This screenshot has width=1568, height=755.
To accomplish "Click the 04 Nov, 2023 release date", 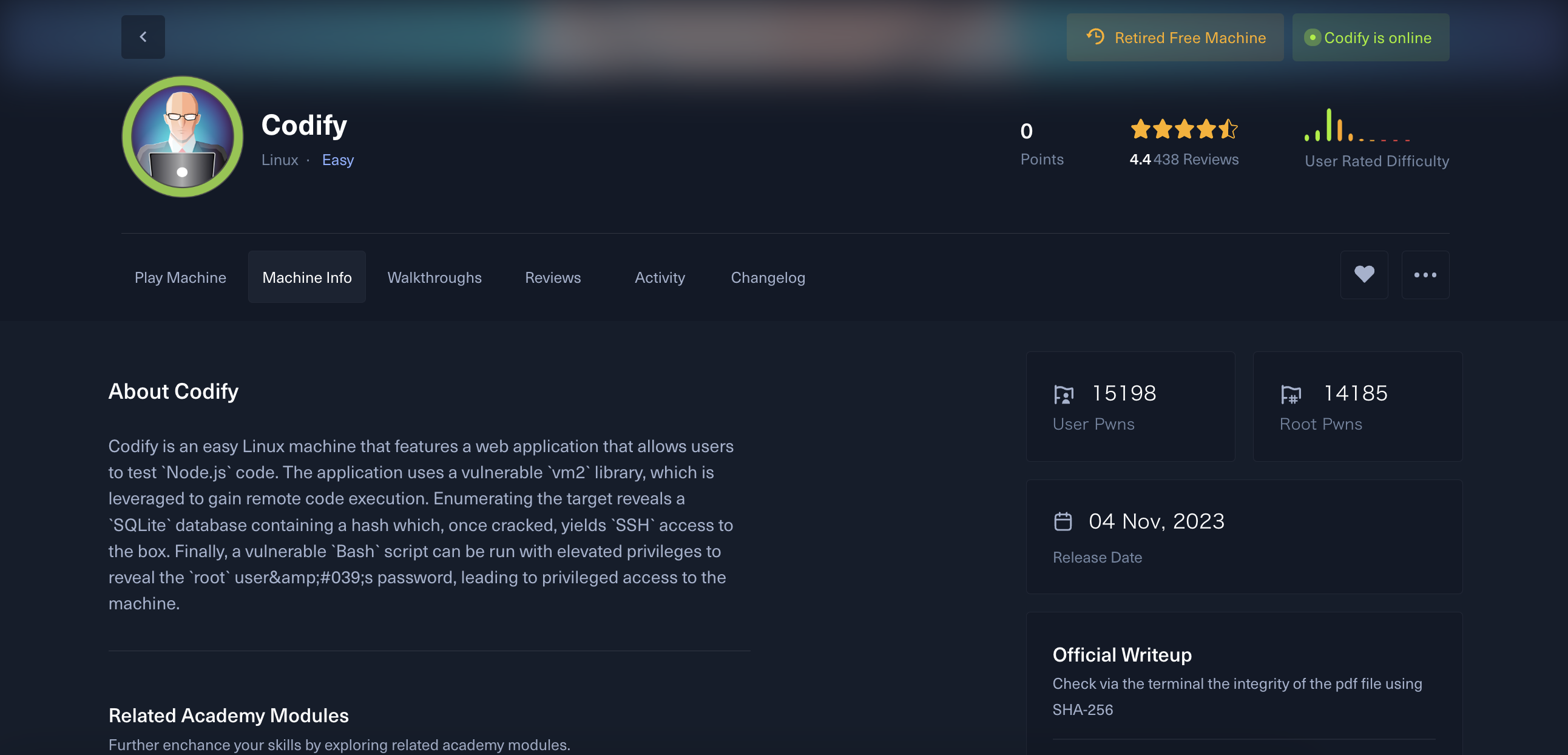I will point(1156,522).
